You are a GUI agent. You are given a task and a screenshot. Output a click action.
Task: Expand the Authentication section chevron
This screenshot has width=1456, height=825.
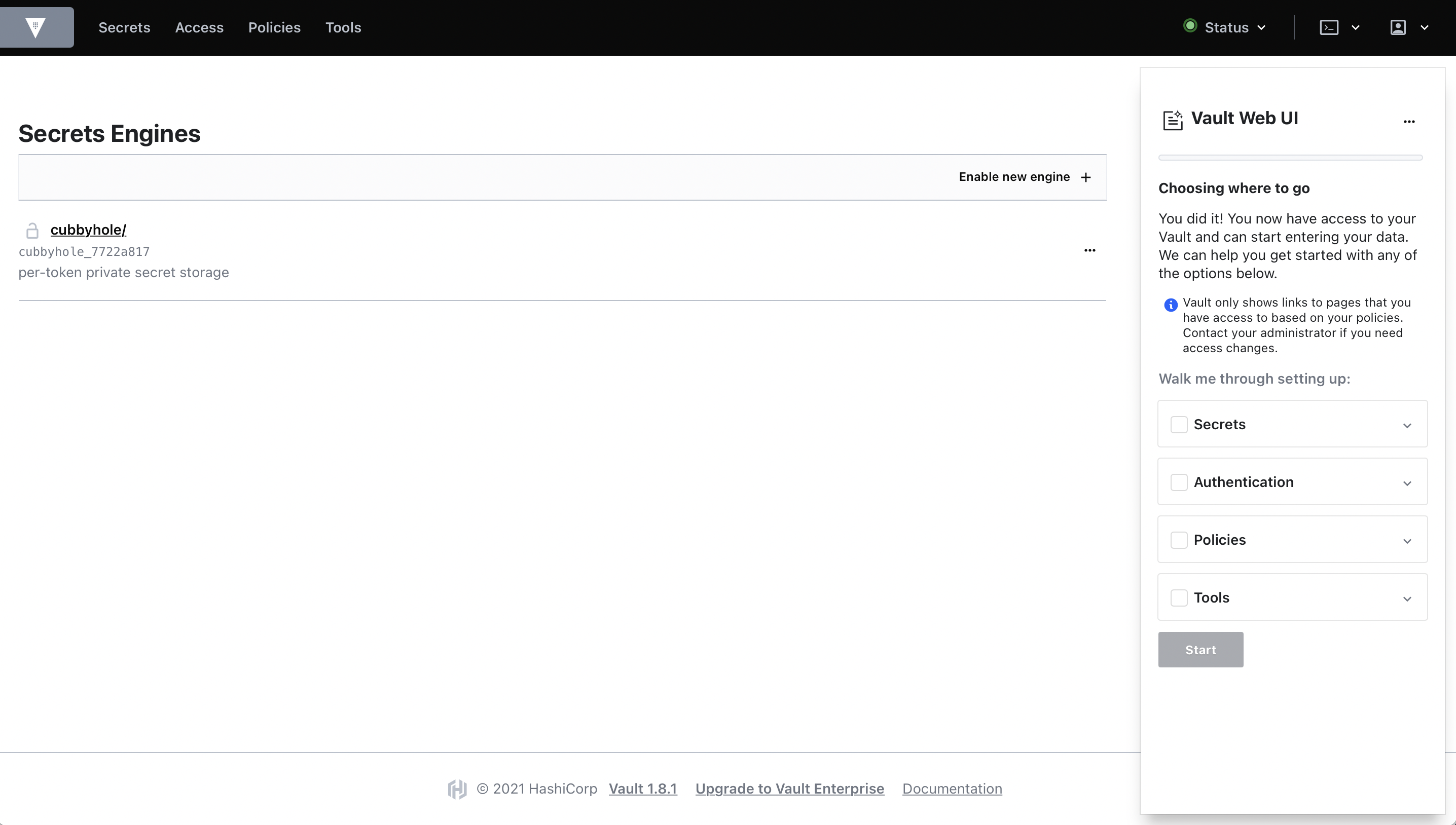click(1407, 483)
